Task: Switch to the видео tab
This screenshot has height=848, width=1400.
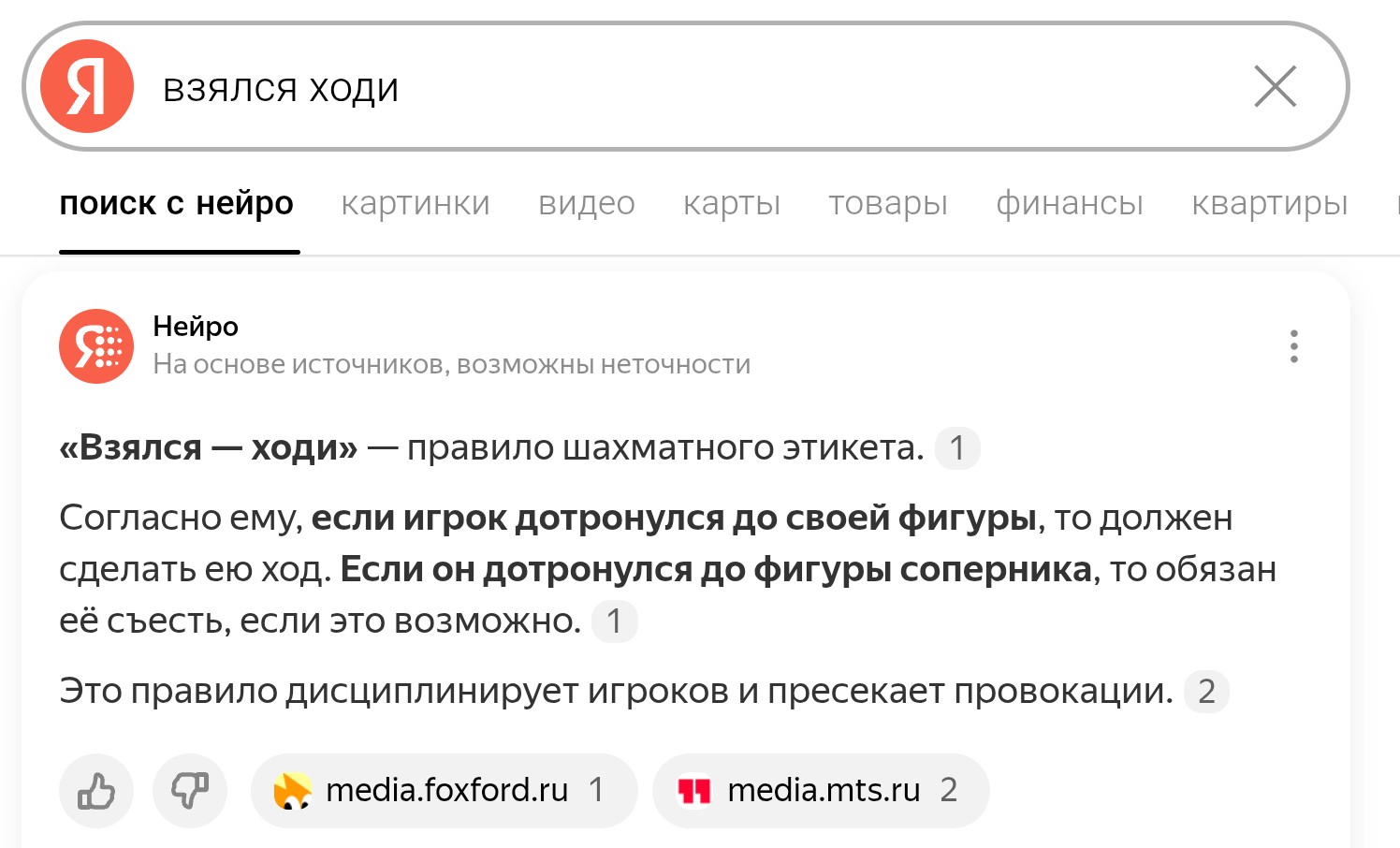Action: point(587,203)
